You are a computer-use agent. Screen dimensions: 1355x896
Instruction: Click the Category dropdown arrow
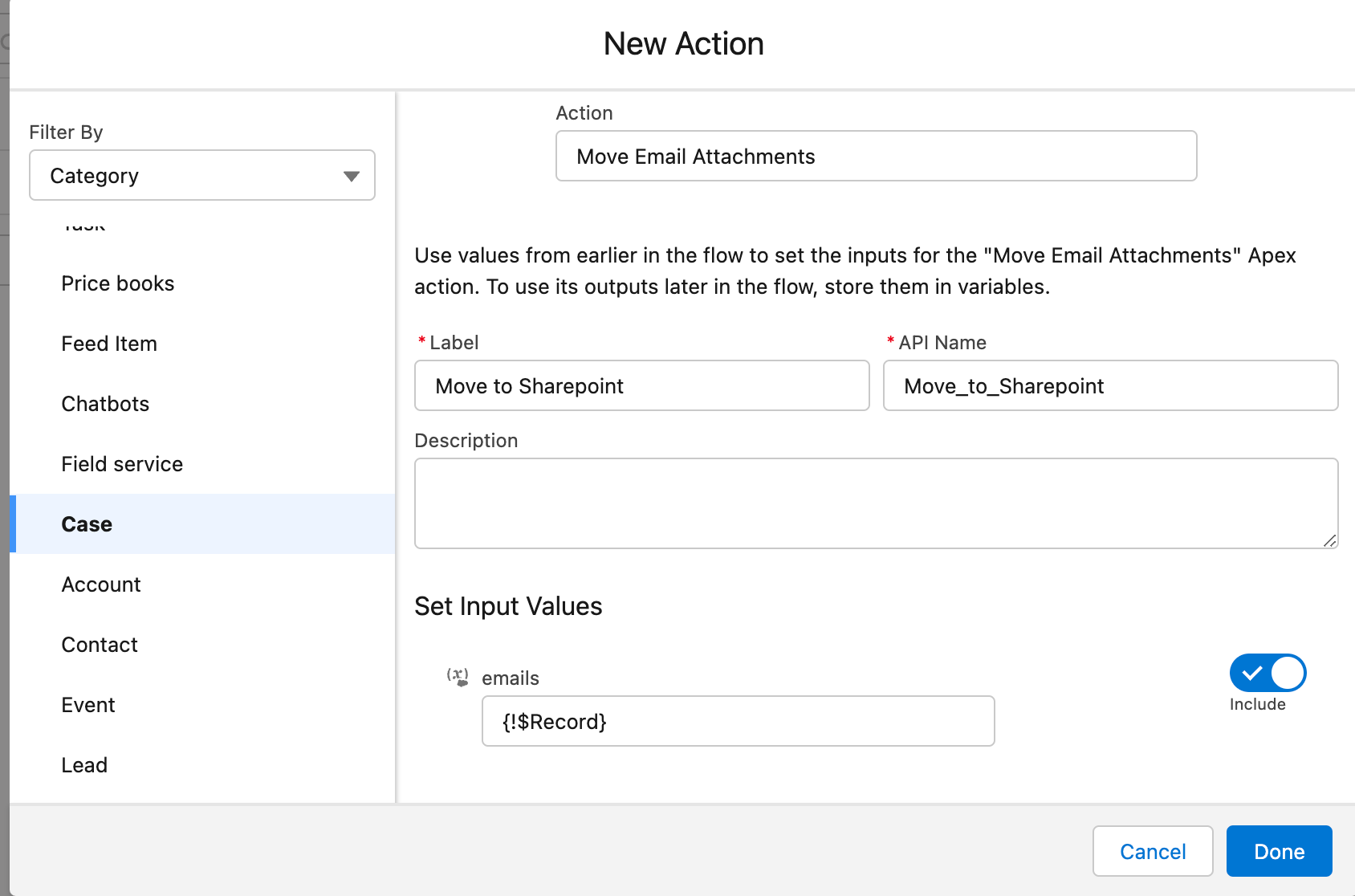pos(351,176)
